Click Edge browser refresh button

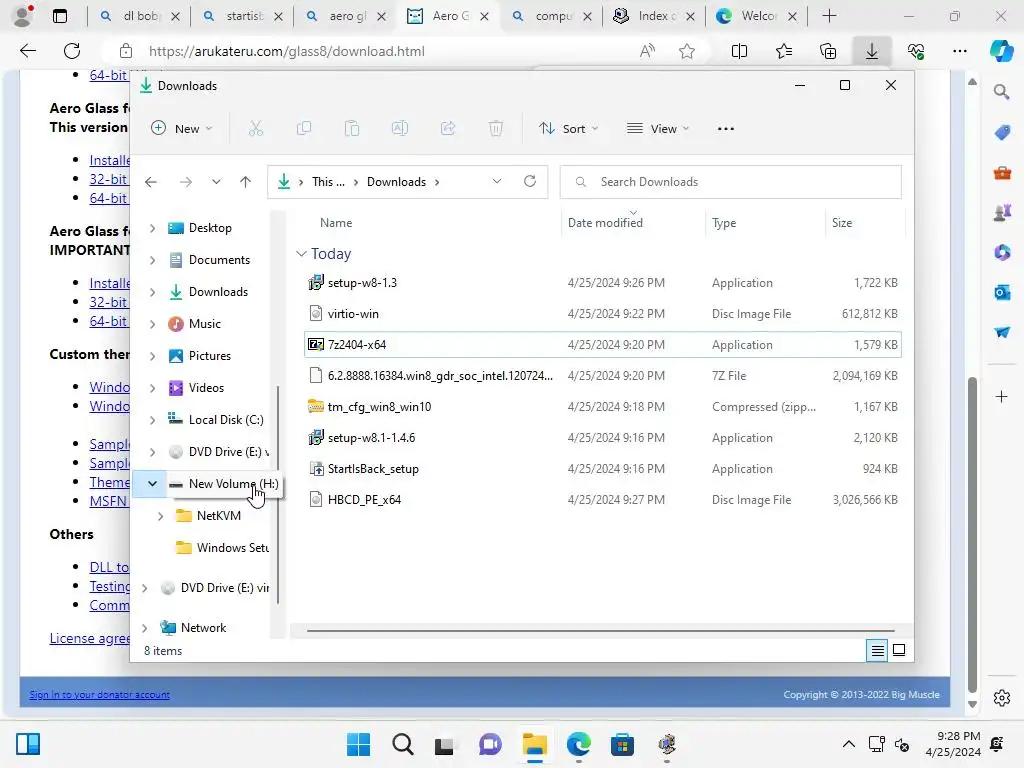[x=72, y=51]
